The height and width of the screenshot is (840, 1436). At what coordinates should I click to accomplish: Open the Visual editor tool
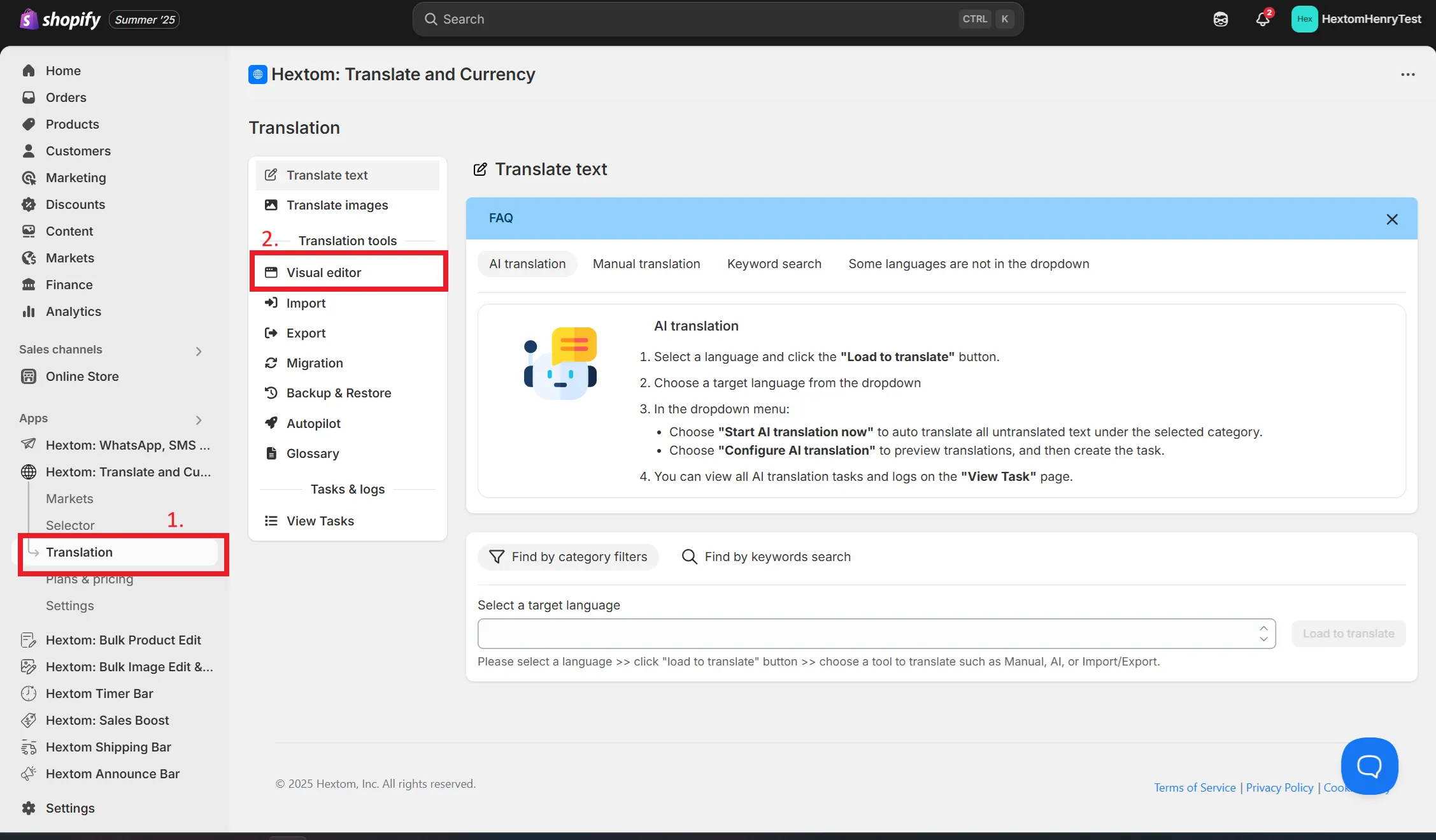348,273
